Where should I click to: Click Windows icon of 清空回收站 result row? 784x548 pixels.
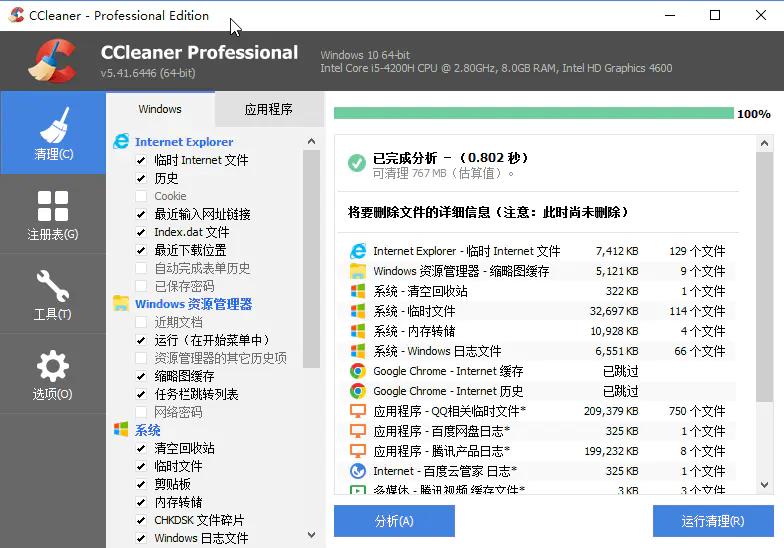(358, 291)
